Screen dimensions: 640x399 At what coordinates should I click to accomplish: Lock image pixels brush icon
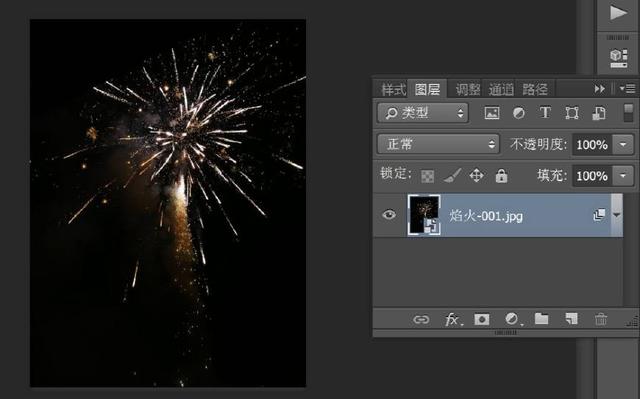click(452, 176)
